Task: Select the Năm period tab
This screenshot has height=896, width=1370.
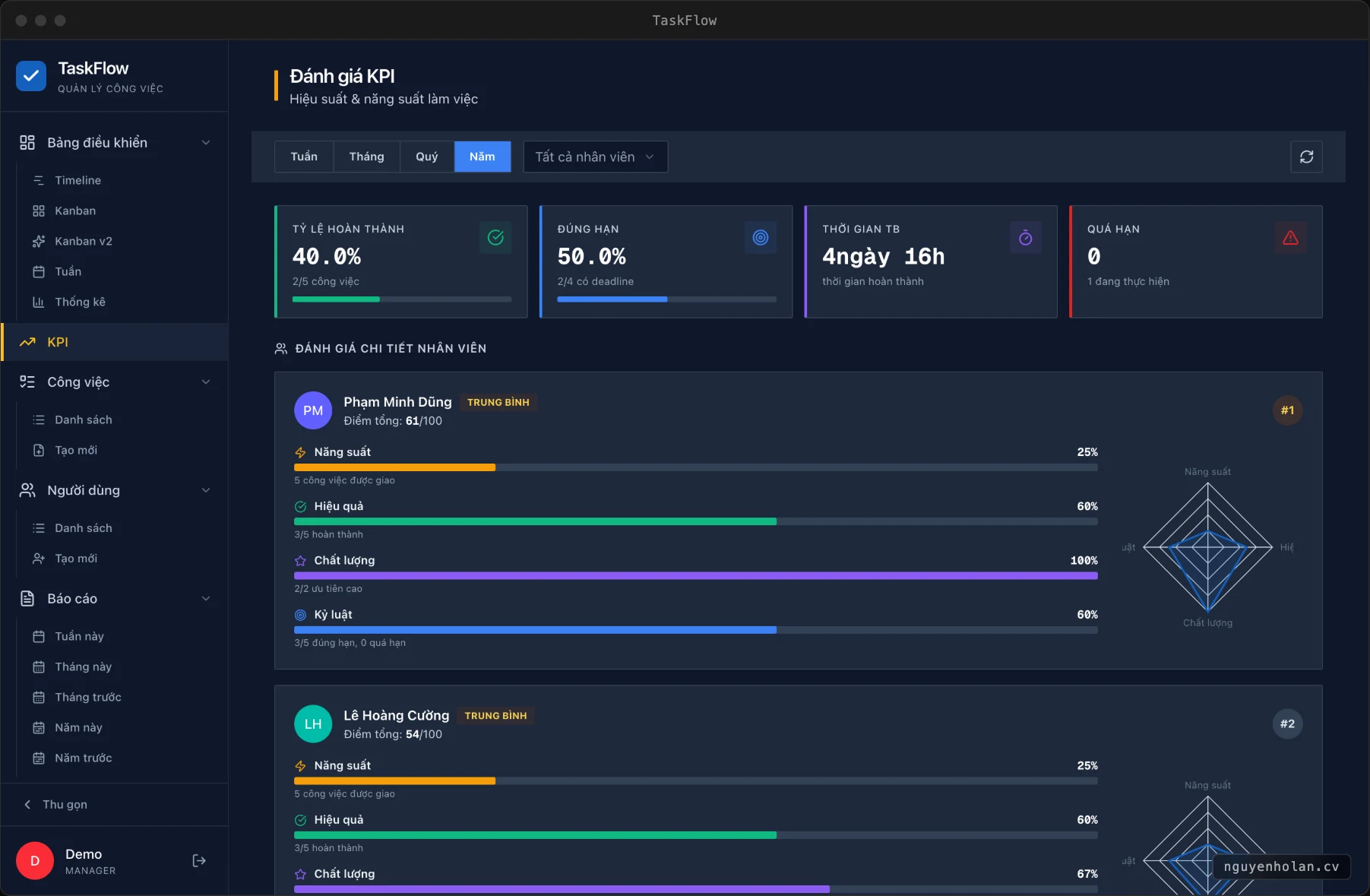Action: point(483,157)
